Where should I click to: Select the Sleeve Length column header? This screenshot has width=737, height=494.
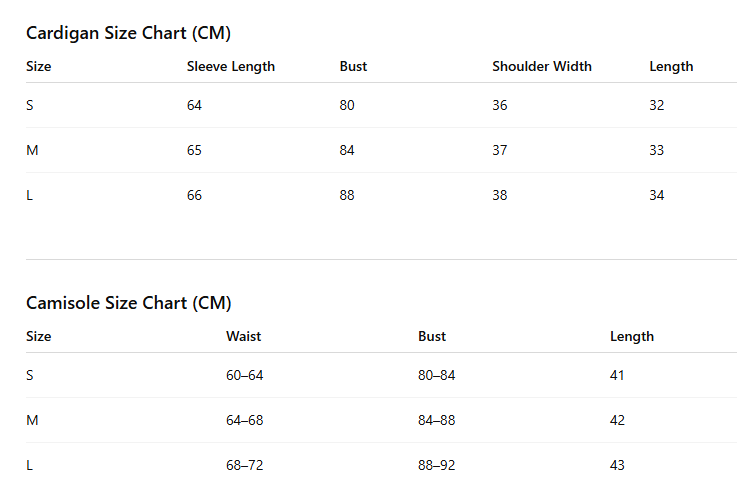click(231, 66)
